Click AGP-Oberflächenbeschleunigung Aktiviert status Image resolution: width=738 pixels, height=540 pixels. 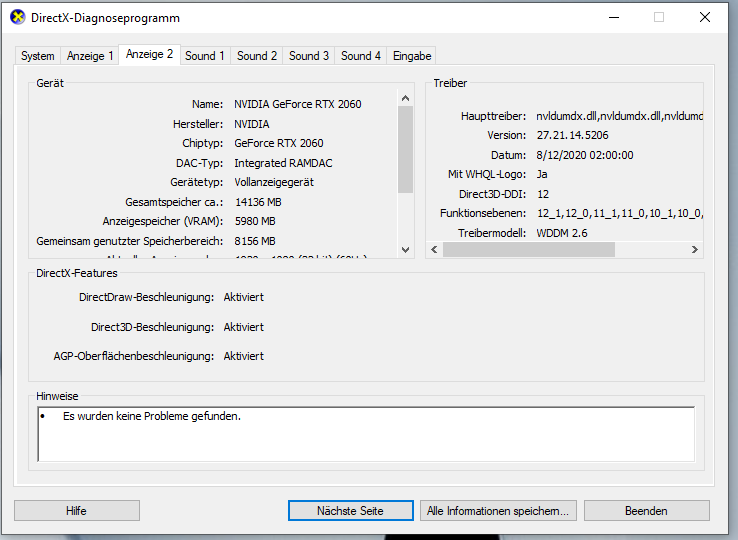point(244,356)
